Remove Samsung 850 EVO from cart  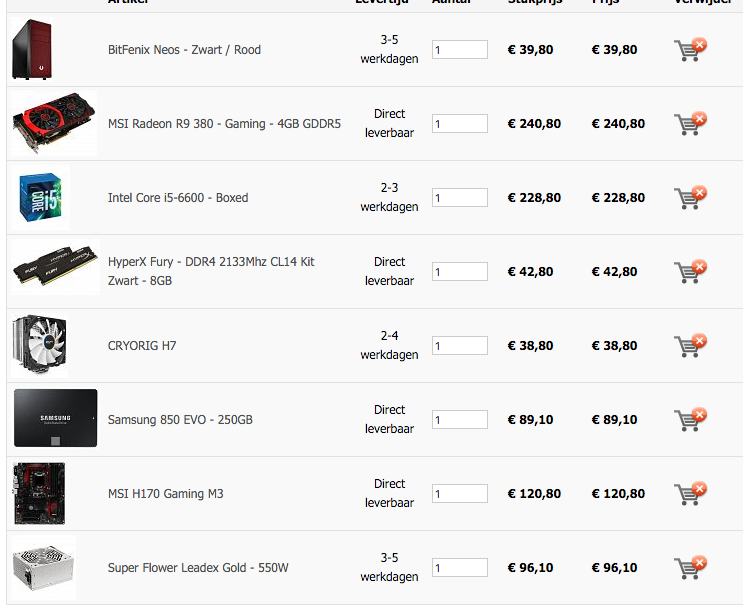click(690, 419)
